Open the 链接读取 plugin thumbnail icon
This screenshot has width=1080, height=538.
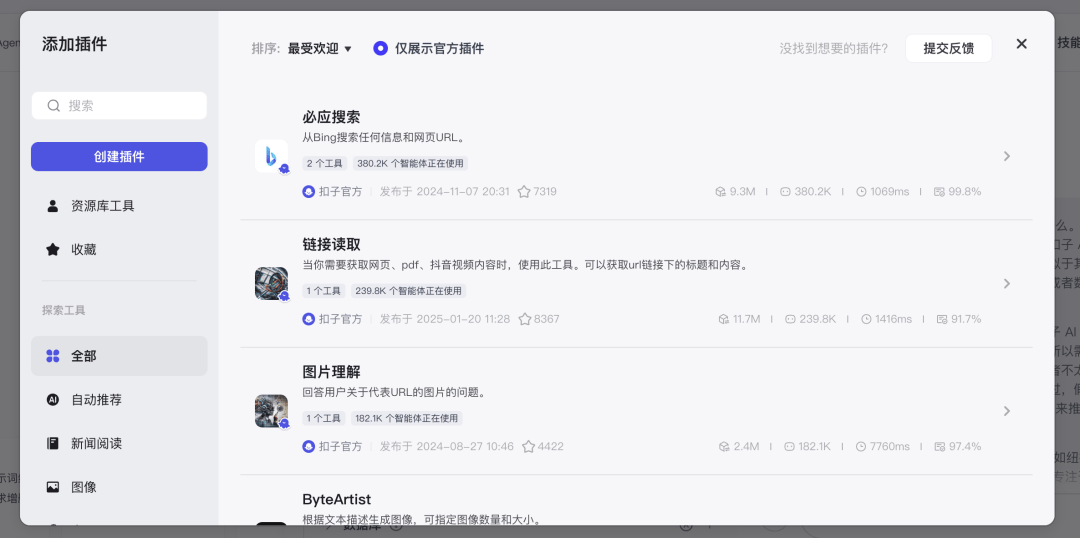[x=271, y=283]
